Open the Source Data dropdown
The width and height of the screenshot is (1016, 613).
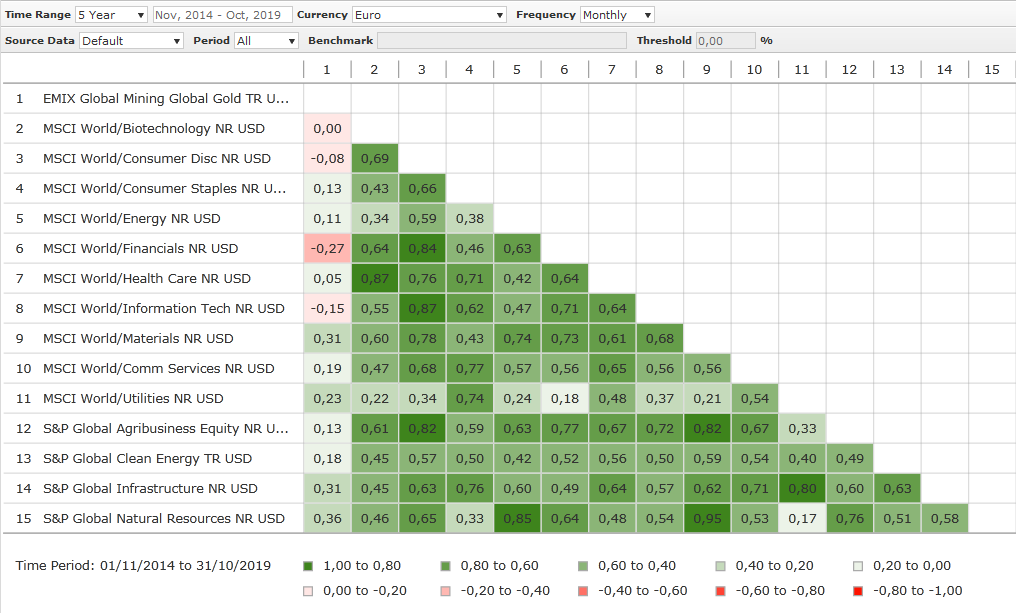pyautogui.click(x=130, y=41)
